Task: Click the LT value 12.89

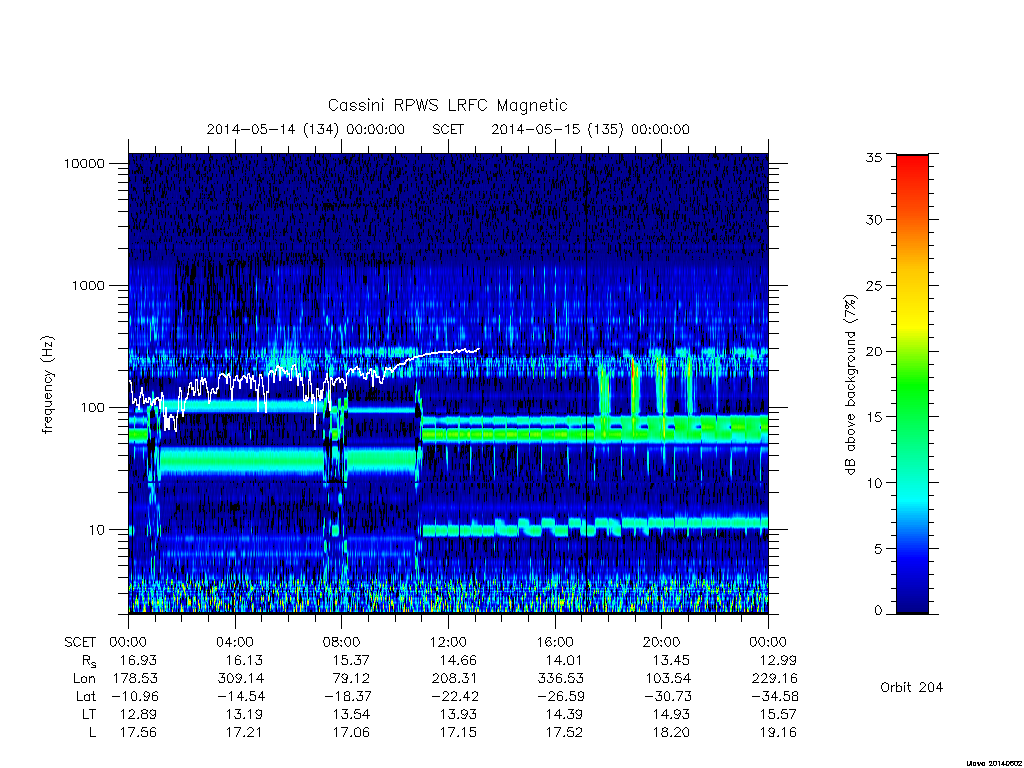Action: point(138,715)
